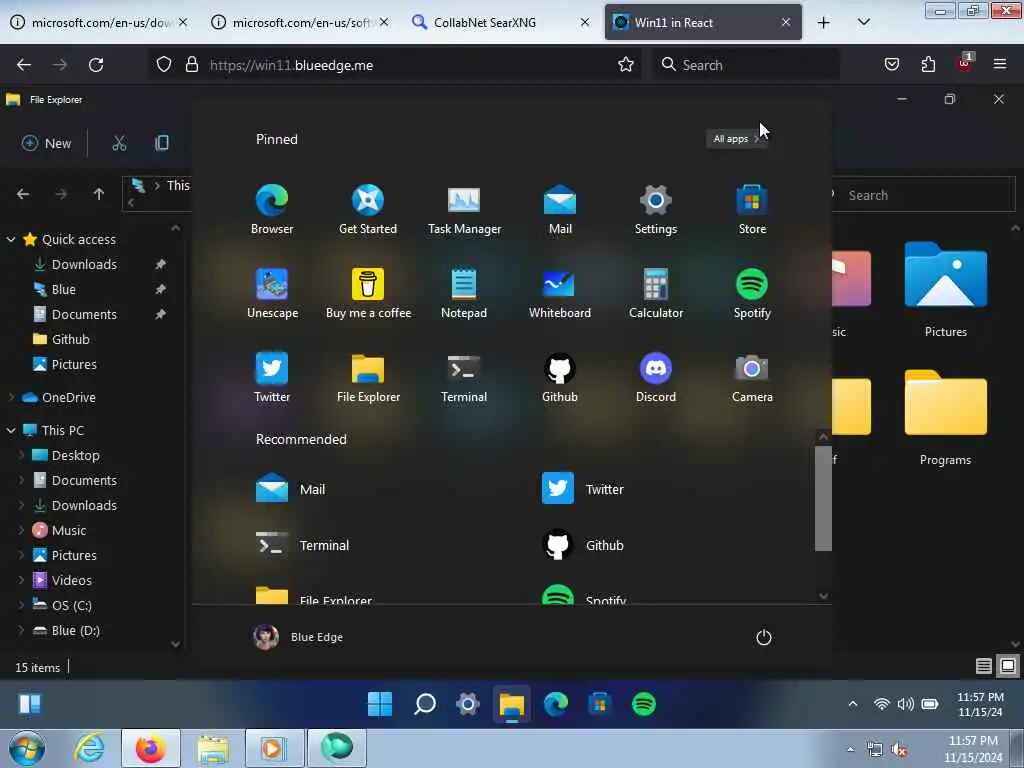Open Spotify from the Win11 taskbar
This screenshot has height=768, width=1024.
click(x=644, y=704)
